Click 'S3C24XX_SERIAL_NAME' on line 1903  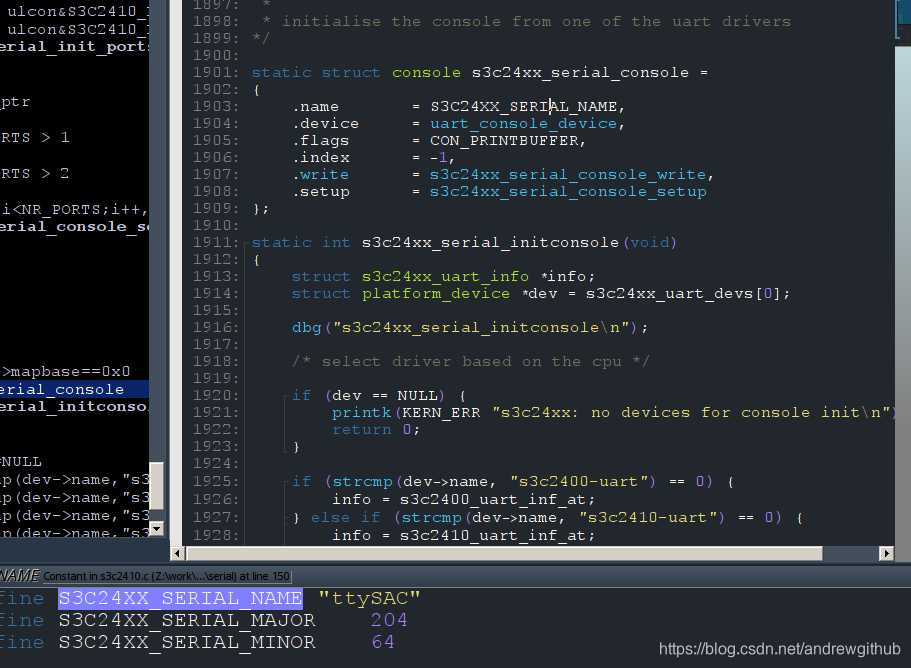[523, 107]
